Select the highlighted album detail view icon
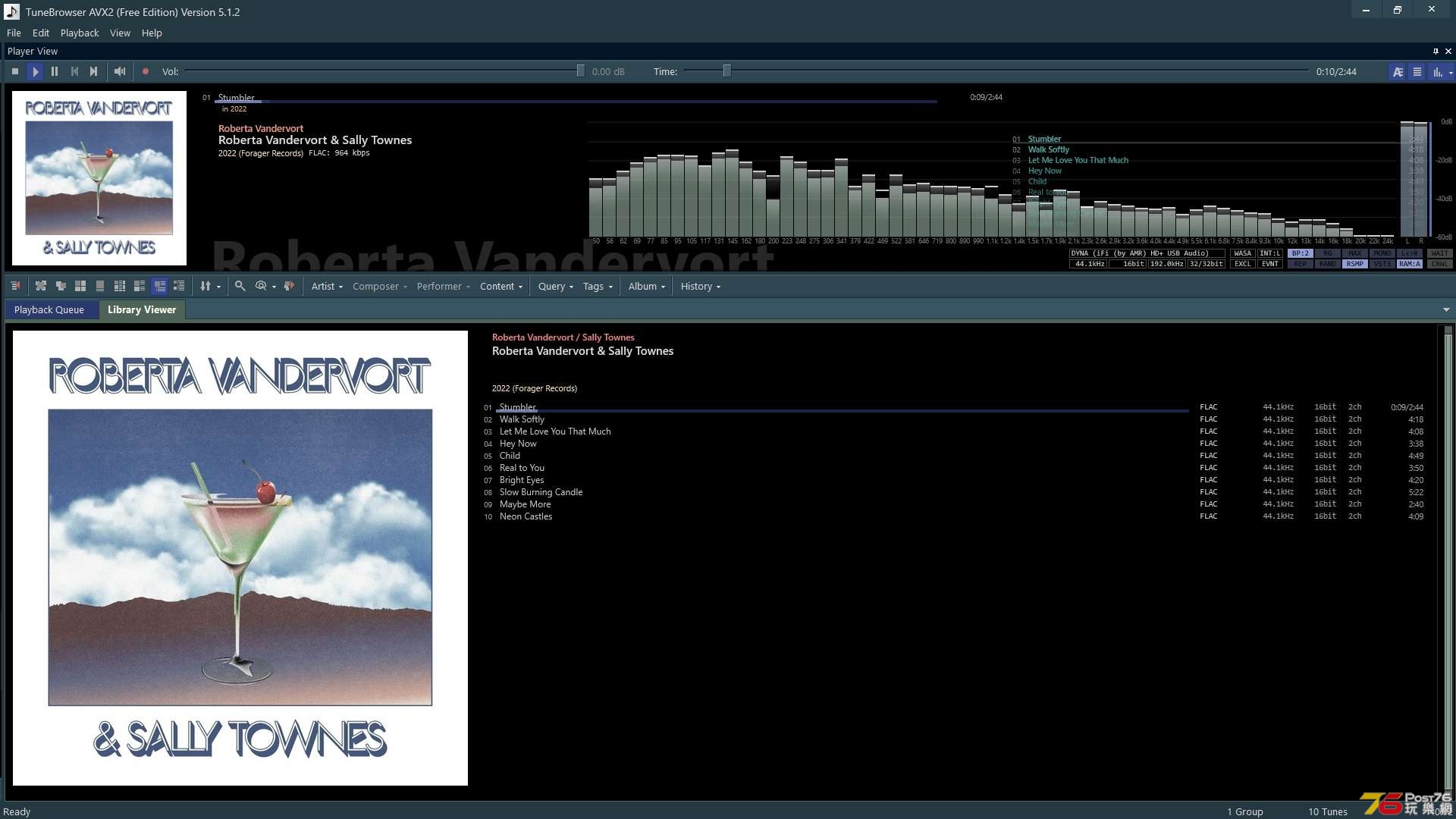 click(159, 286)
